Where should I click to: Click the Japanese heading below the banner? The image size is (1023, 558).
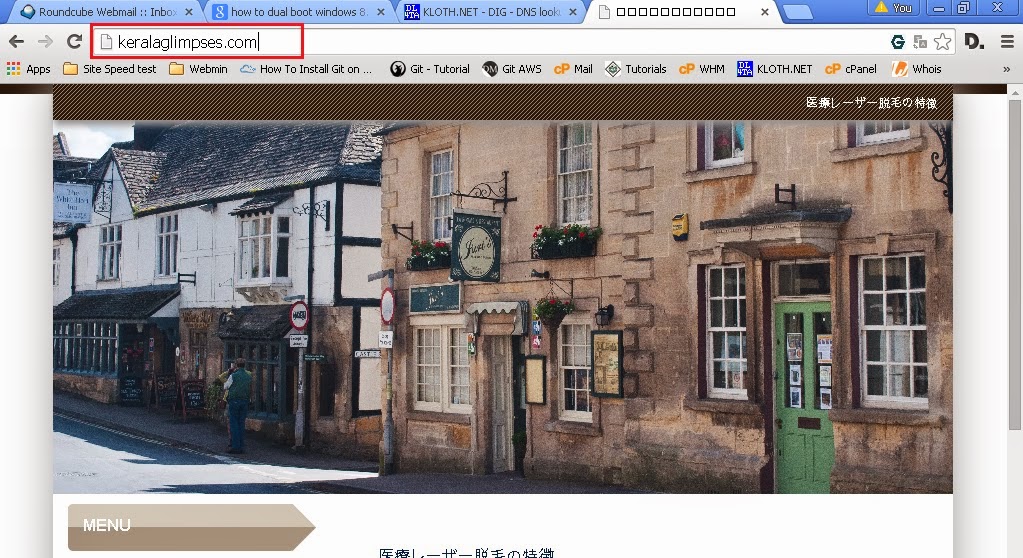466,553
